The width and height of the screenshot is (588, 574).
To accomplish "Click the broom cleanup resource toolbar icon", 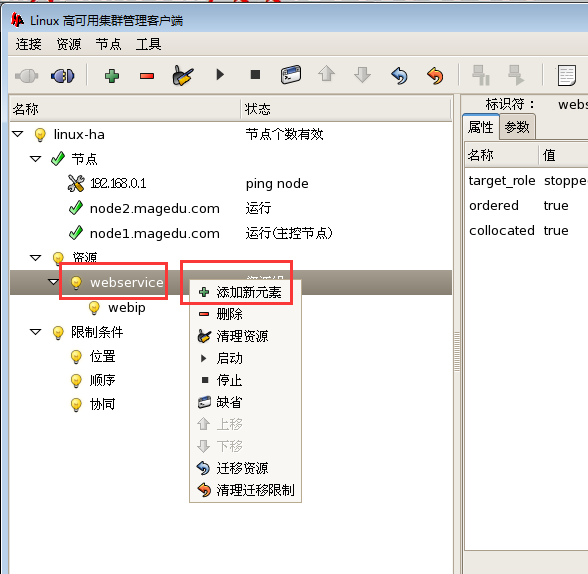I will [183, 75].
